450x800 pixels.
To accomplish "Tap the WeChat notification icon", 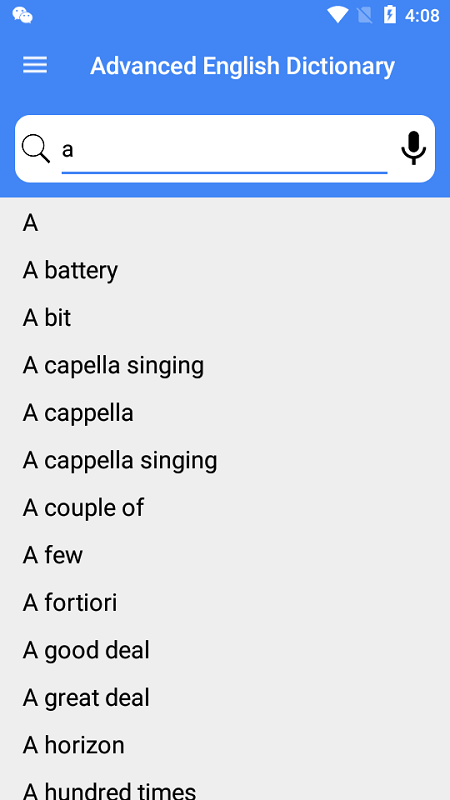I will pyautogui.click(x=22, y=15).
